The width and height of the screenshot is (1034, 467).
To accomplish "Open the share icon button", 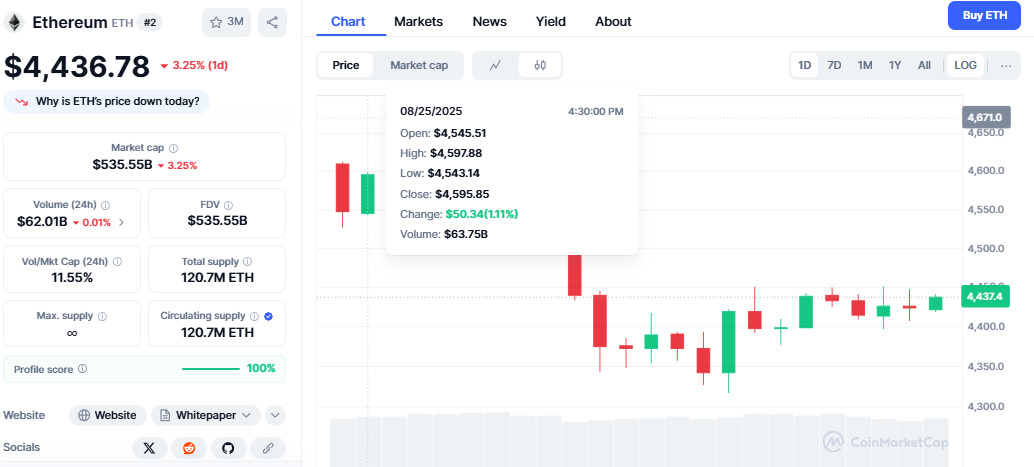I will (272, 22).
